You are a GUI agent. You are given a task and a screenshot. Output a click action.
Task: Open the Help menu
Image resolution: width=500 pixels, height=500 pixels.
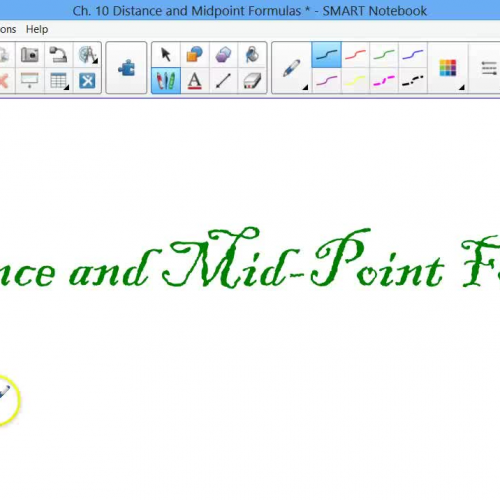pos(37,29)
